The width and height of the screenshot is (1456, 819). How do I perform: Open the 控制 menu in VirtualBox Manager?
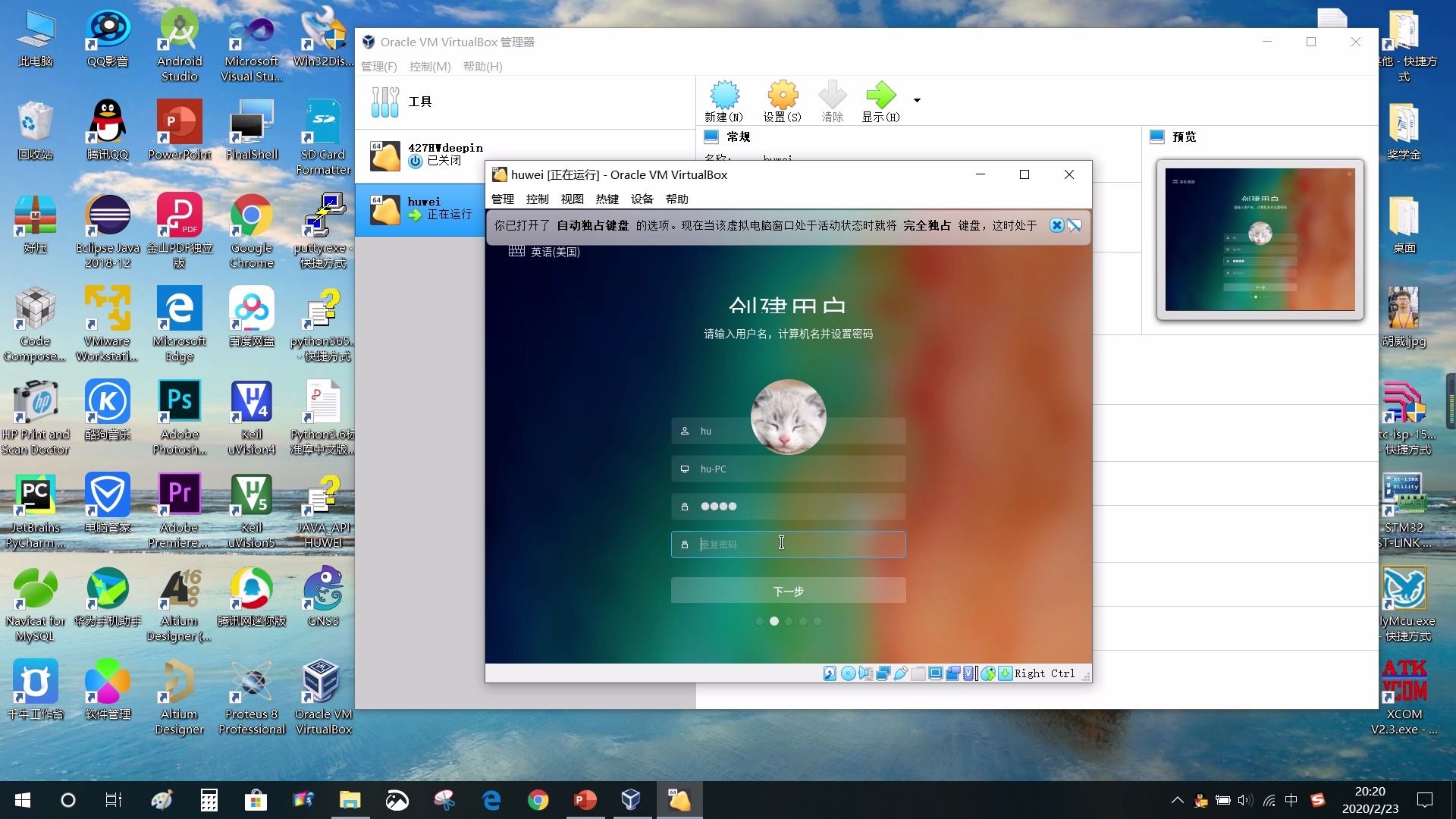(429, 66)
